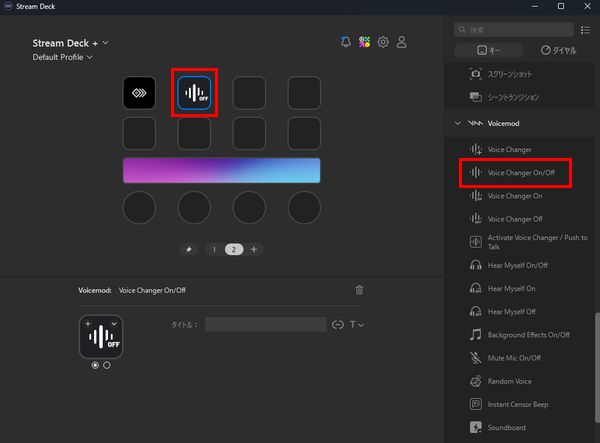Go to page 1
The height and width of the screenshot is (443, 600).
pos(214,249)
